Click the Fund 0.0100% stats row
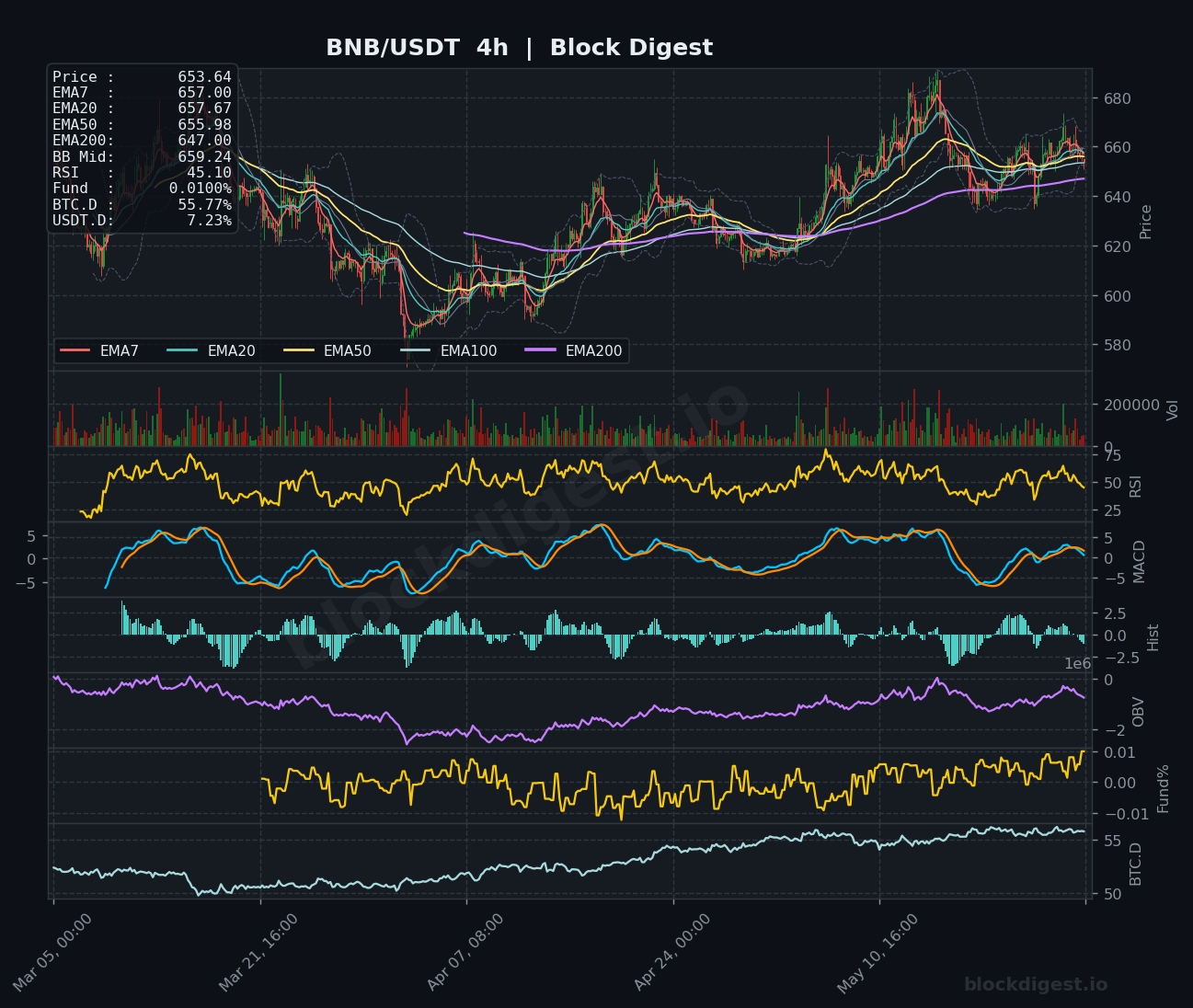 point(142,189)
